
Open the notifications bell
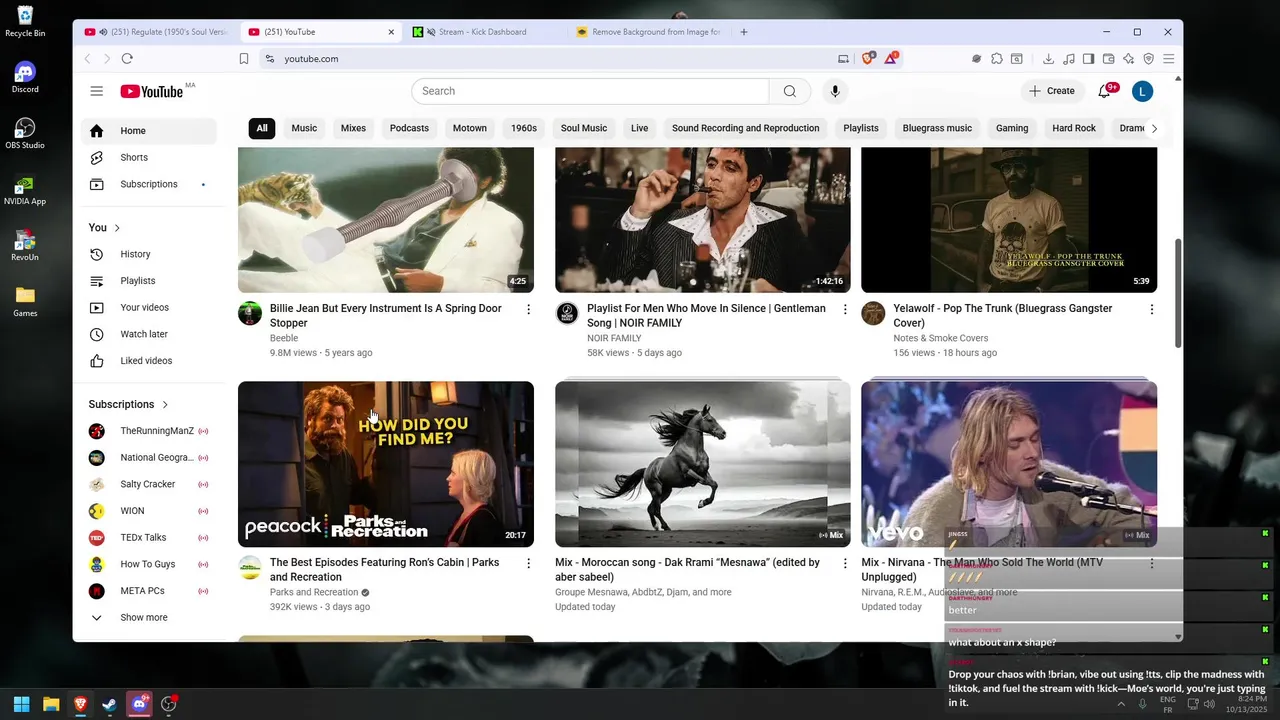tap(1104, 91)
